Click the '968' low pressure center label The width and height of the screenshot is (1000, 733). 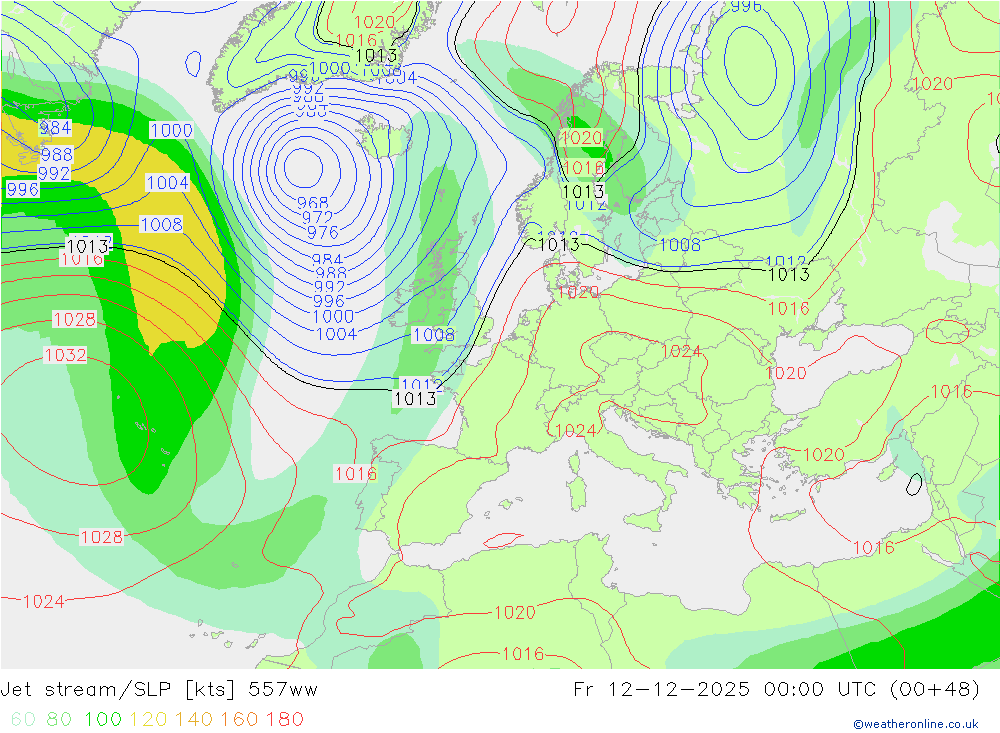click(x=312, y=203)
